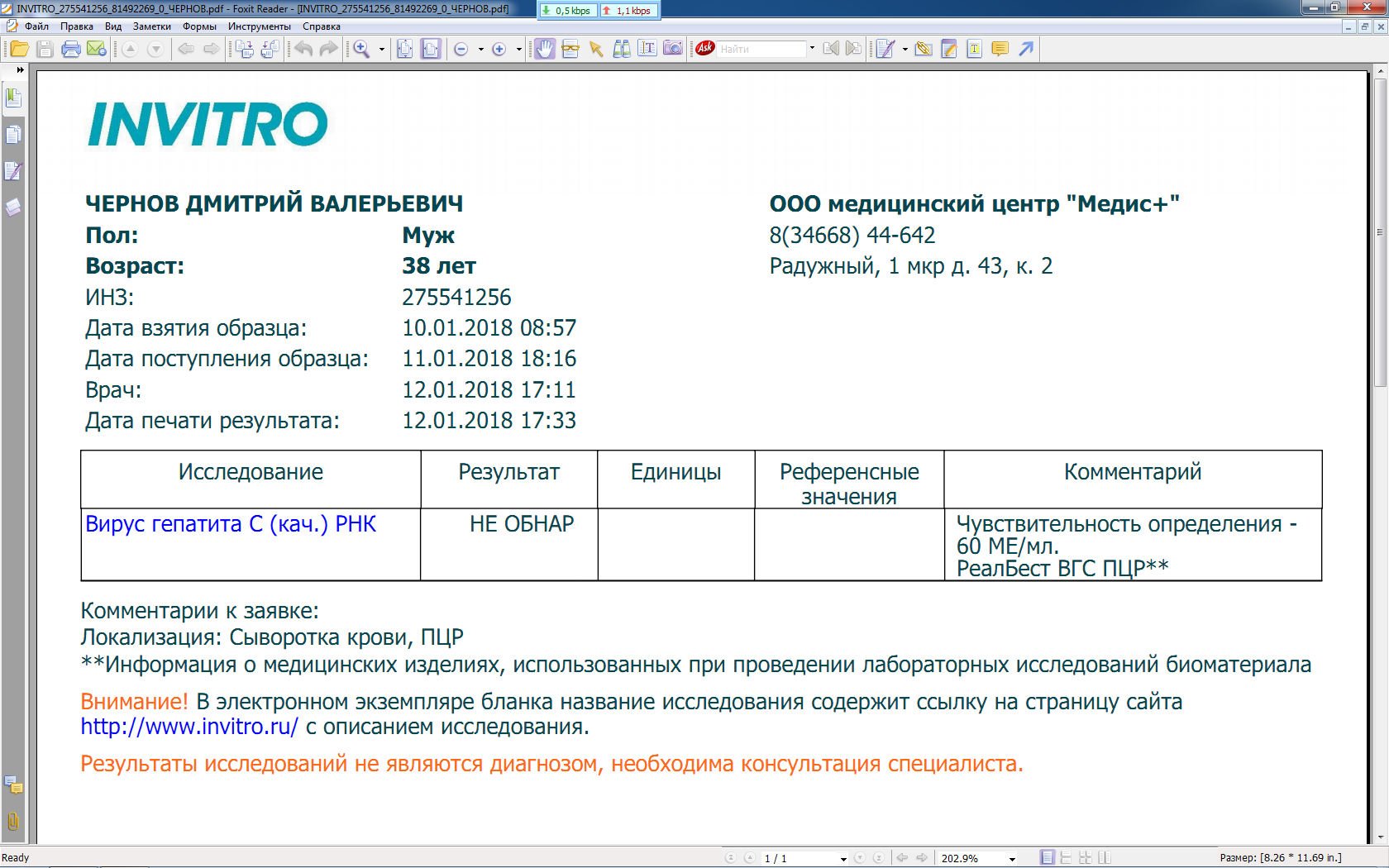
Task: Open the page number dropdown
Action: pyautogui.click(x=843, y=859)
